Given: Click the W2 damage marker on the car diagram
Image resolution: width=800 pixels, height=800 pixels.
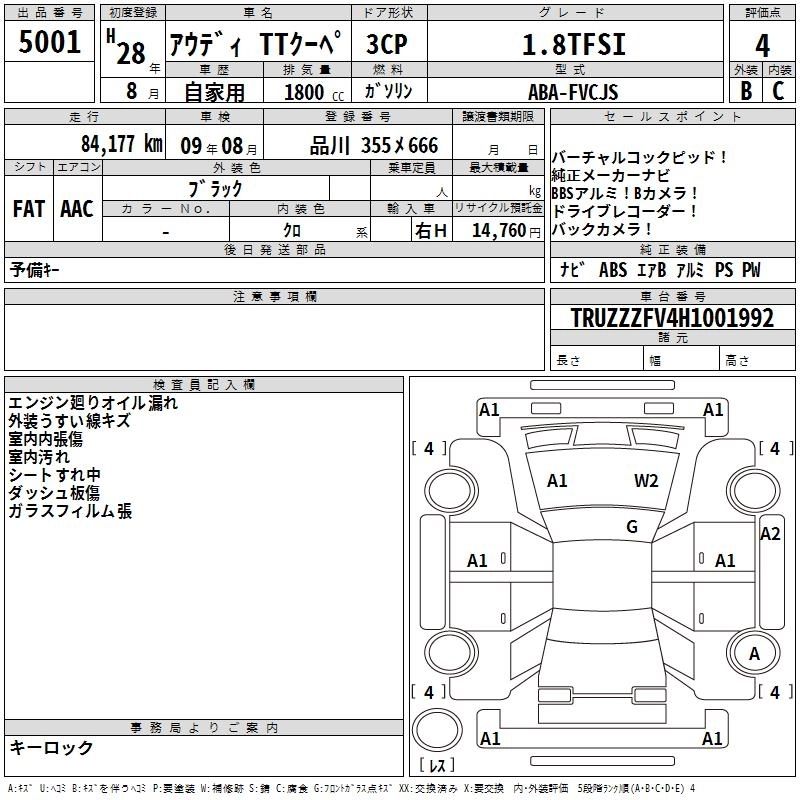Looking at the screenshot, I should pos(646,481).
